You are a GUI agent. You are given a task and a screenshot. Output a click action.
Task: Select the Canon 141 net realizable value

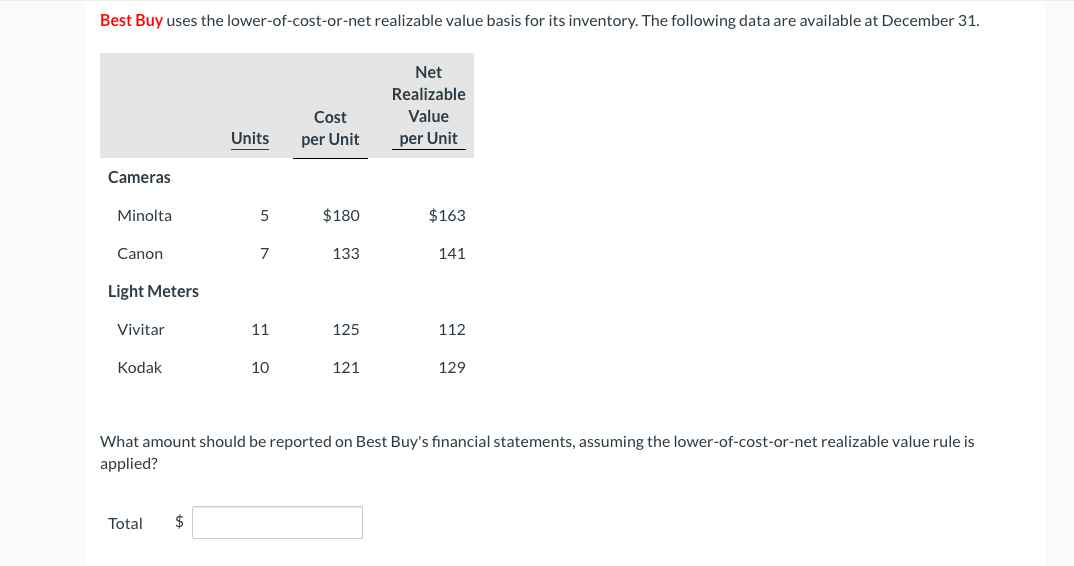point(452,254)
